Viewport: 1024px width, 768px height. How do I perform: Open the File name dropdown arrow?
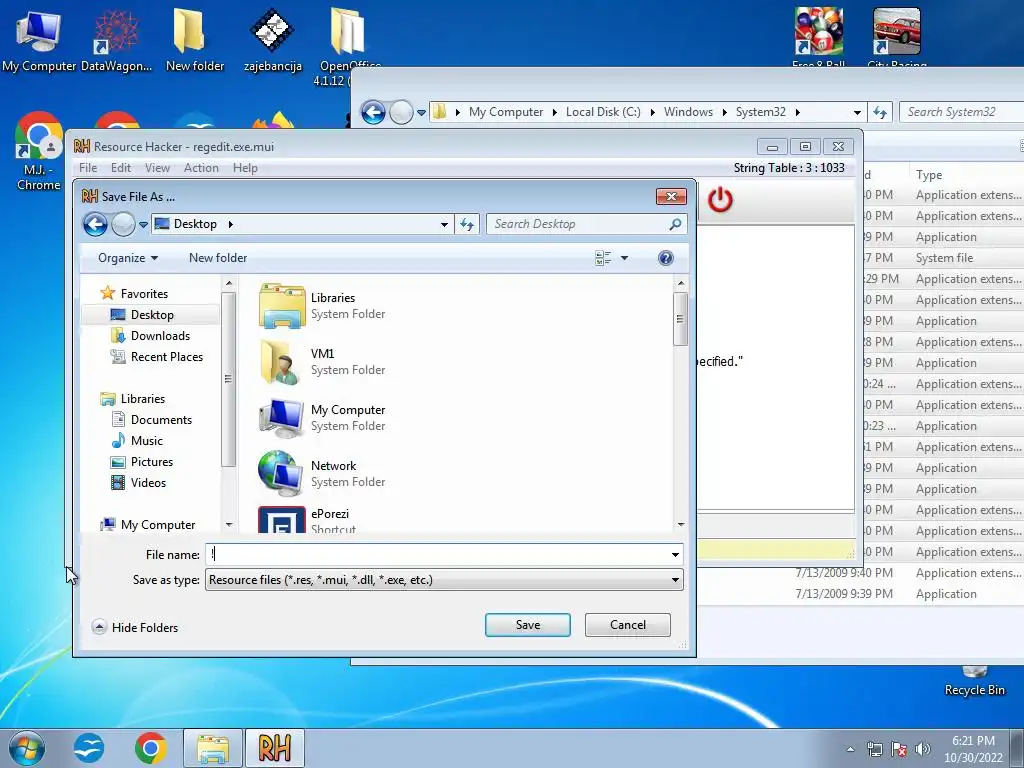pos(675,555)
